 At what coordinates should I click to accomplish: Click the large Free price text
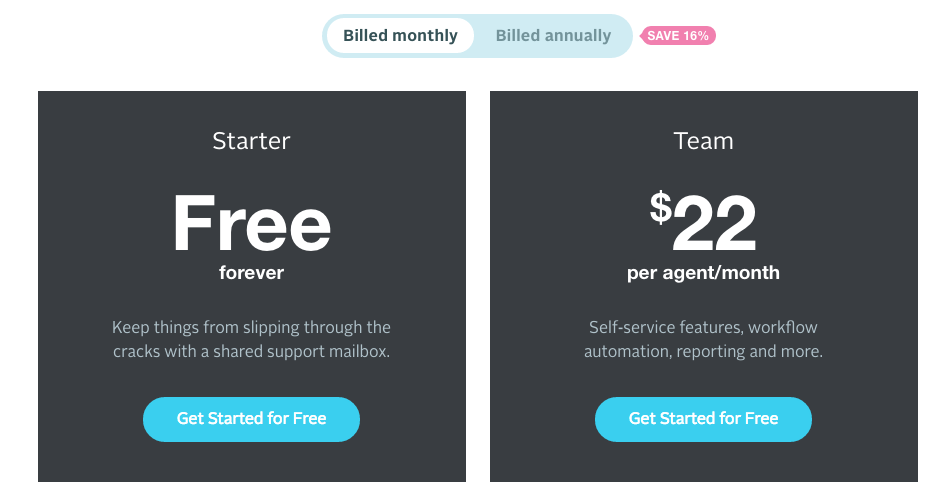pos(251,224)
